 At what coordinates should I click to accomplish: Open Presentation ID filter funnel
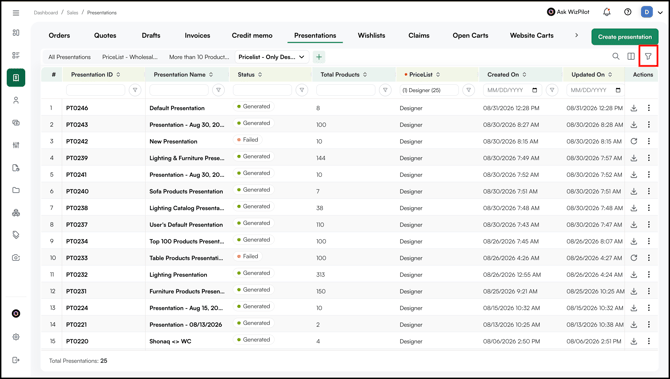pyautogui.click(x=135, y=90)
